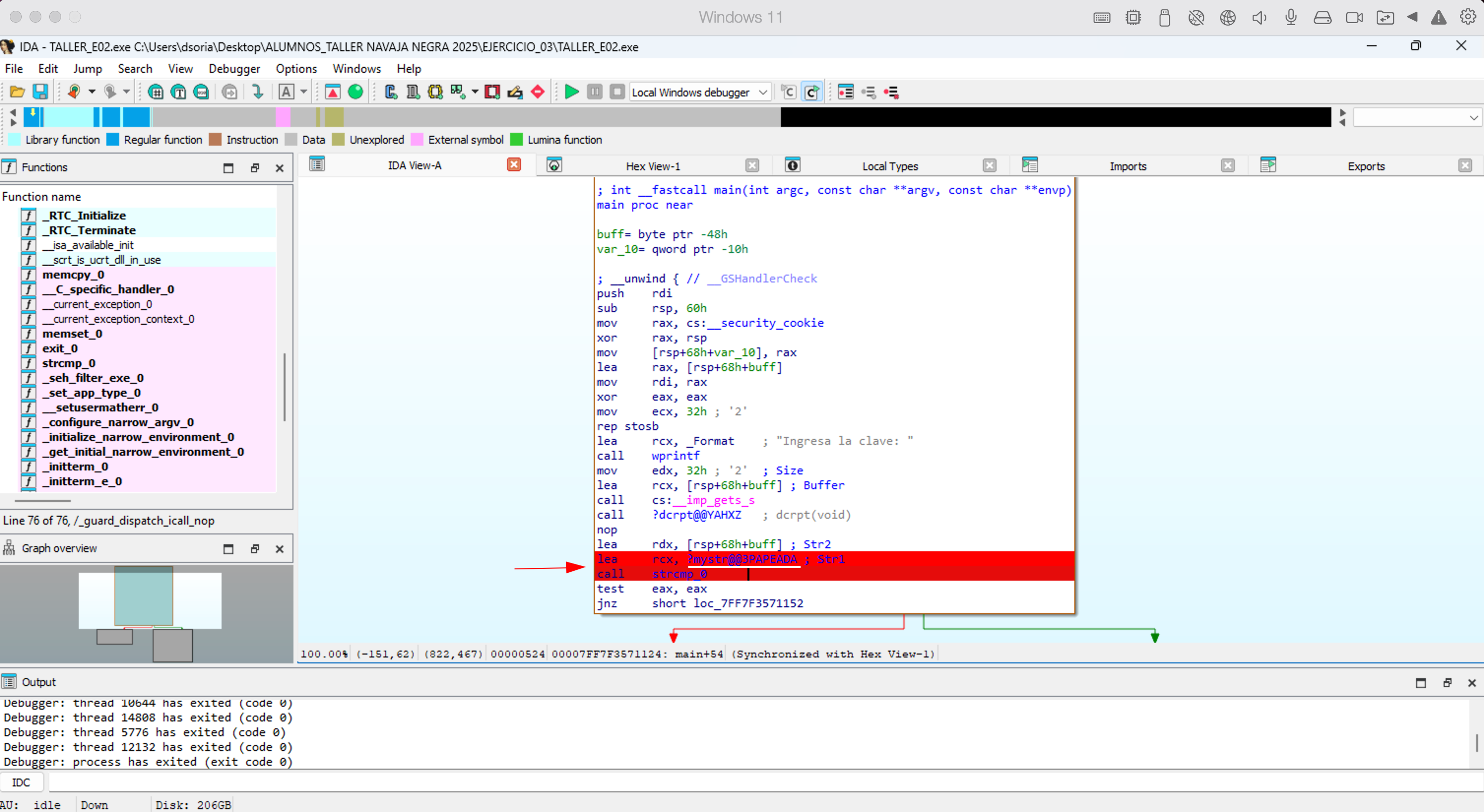The width and height of the screenshot is (1484, 812).
Task: Click the regular function blue band in navigator
Action: (136, 118)
